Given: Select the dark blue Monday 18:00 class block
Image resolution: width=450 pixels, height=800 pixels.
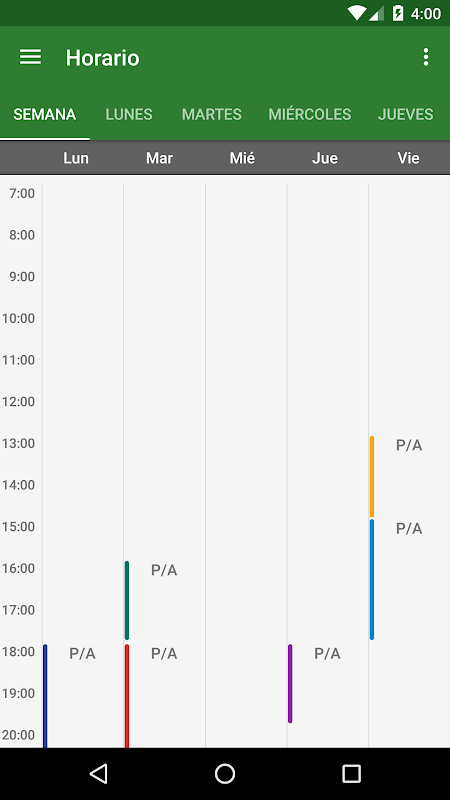Looking at the screenshot, I should (x=82, y=696).
